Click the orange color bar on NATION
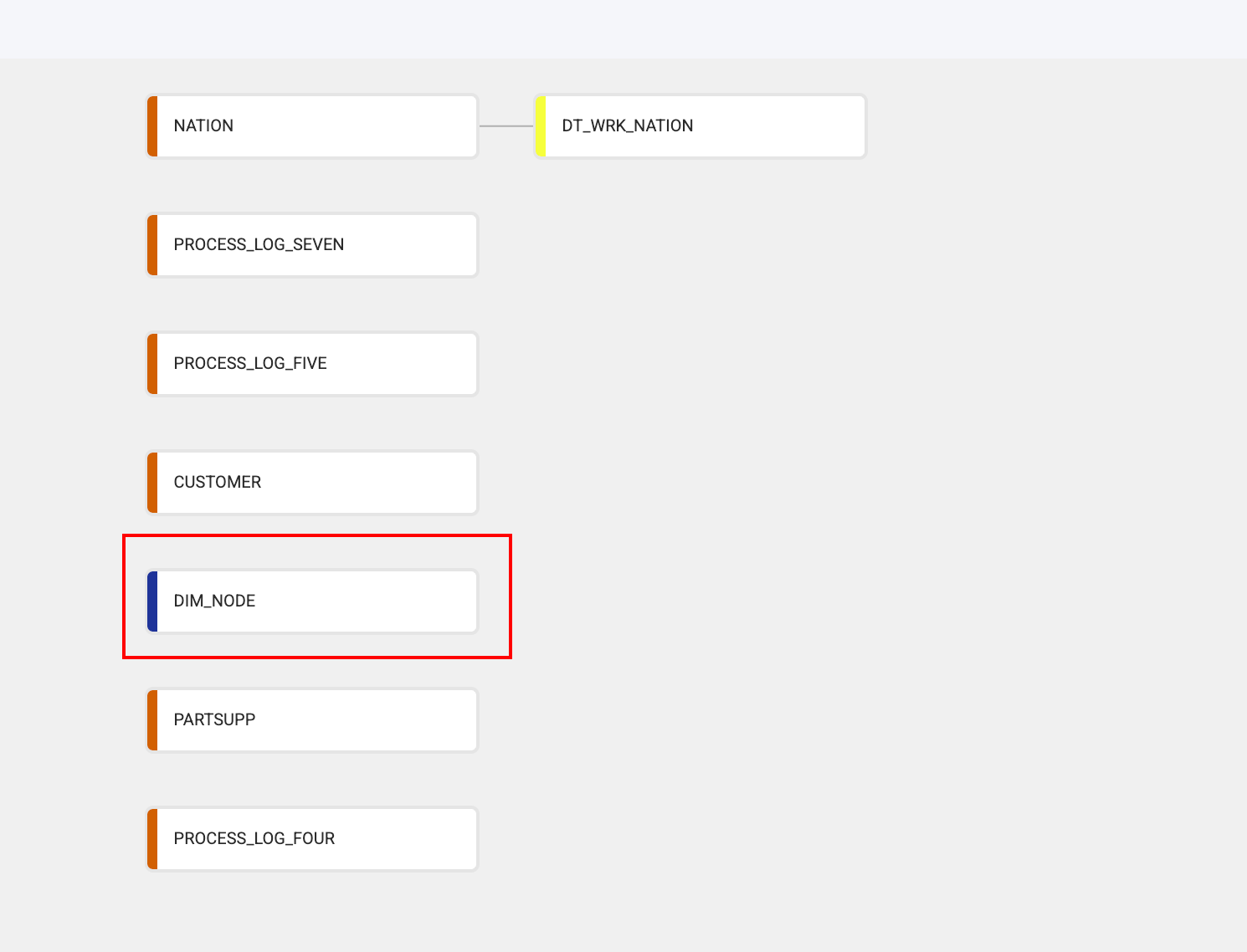Image resolution: width=1247 pixels, height=952 pixels. point(152,126)
